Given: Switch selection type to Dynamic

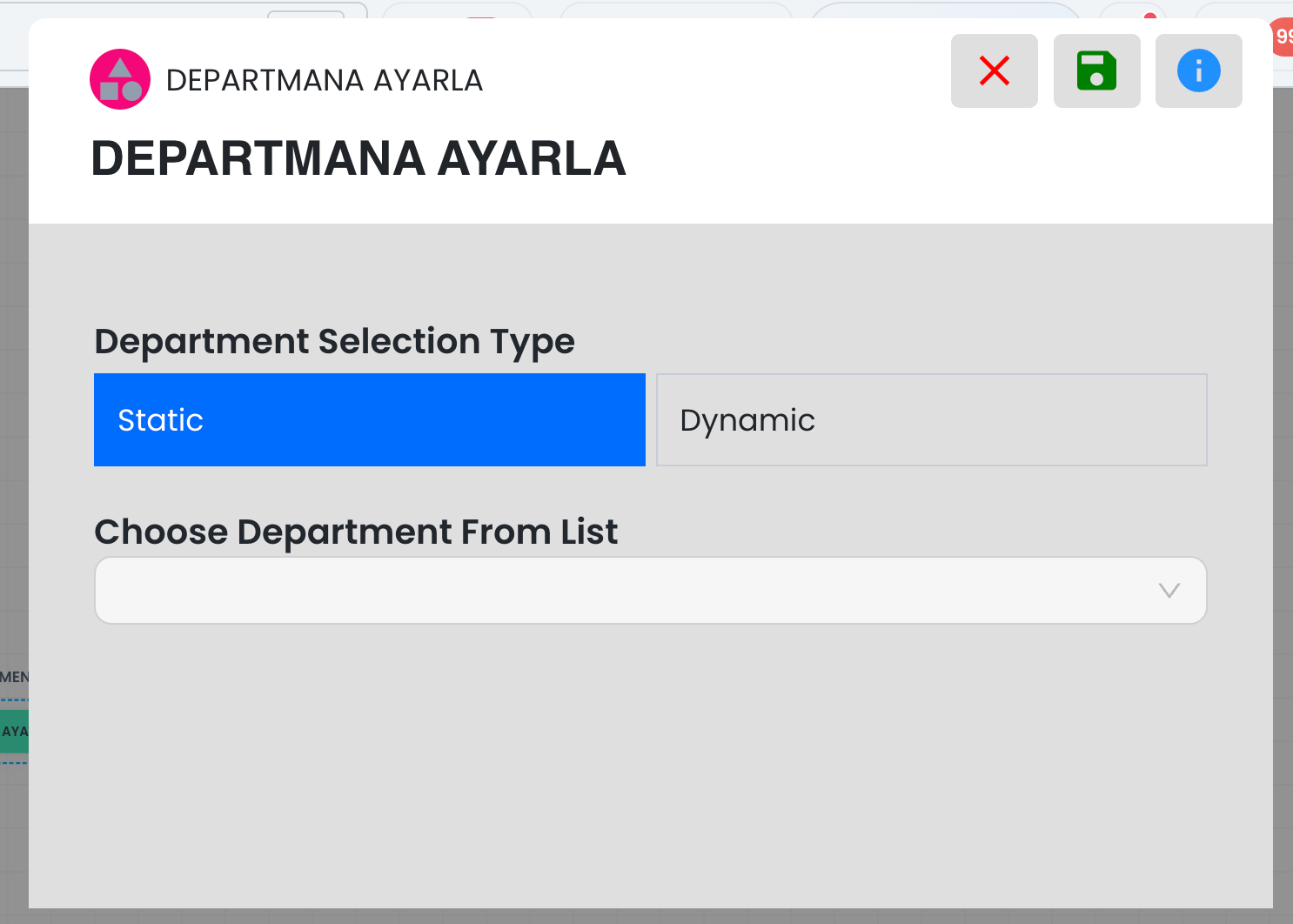Looking at the screenshot, I should (x=931, y=420).
